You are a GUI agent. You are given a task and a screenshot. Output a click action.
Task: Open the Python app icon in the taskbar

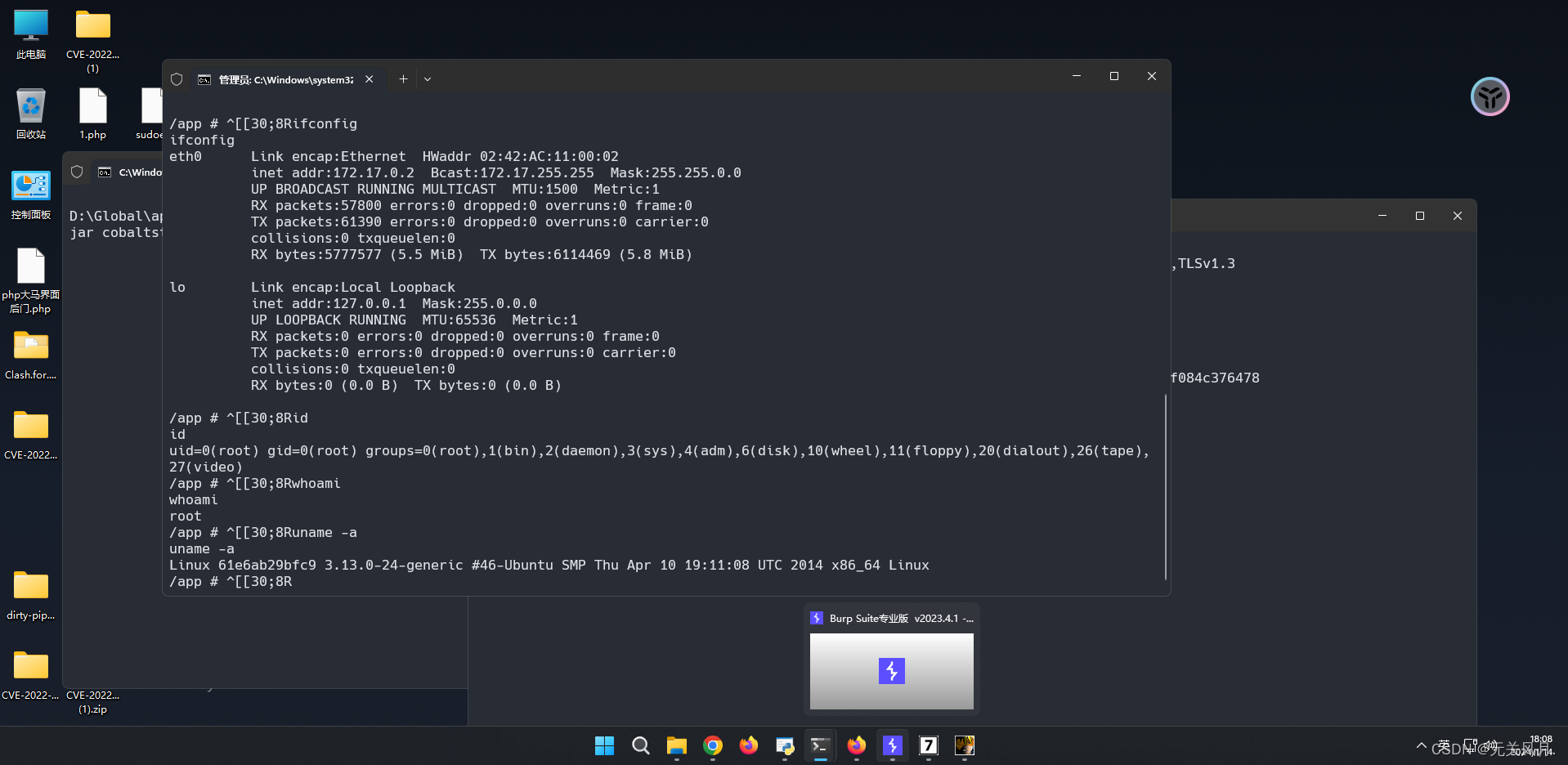(x=785, y=745)
